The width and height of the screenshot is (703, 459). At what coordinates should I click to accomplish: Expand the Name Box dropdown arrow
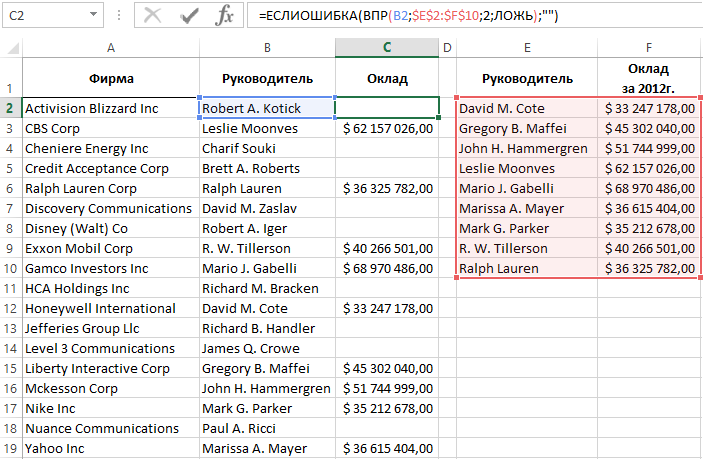92,16
